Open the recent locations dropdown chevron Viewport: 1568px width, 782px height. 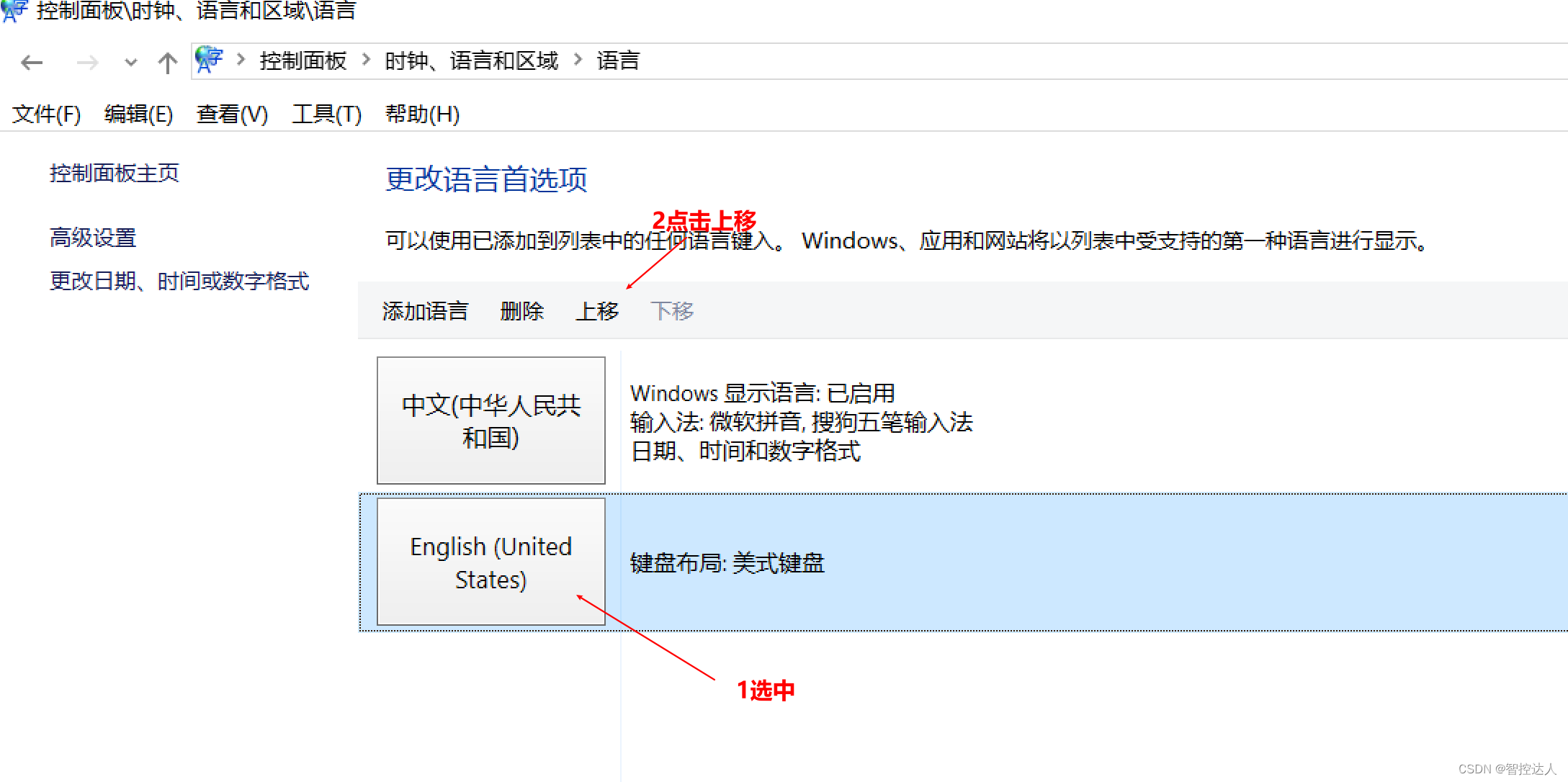coord(130,63)
